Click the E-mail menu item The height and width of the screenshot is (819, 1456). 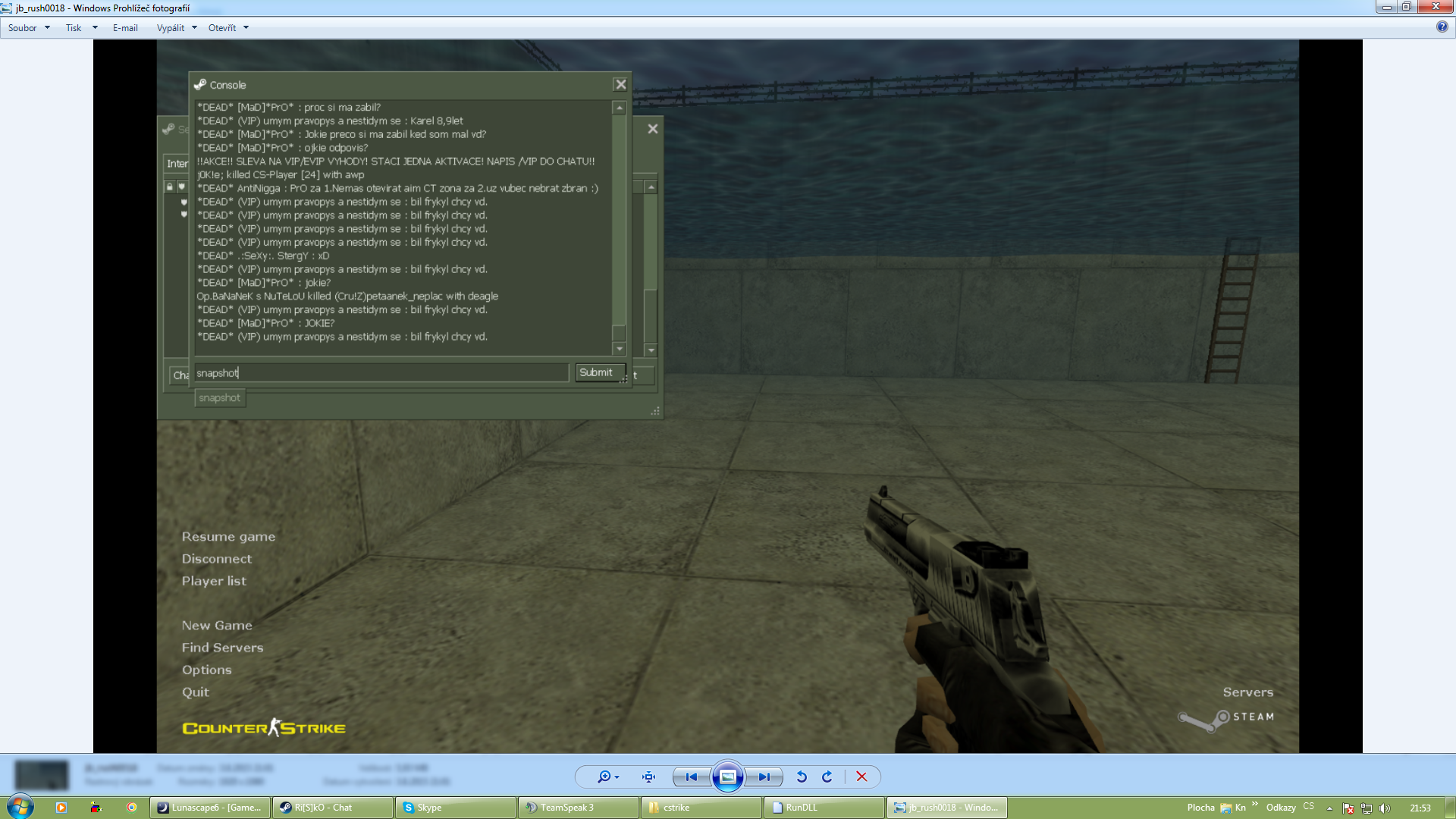[x=125, y=28]
